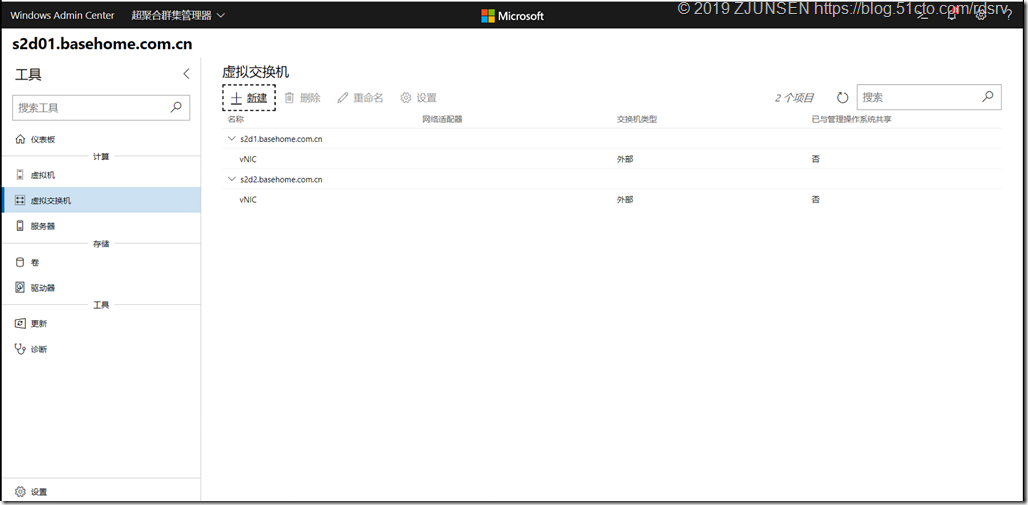Sort by 网络适配器 column header
The width and height of the screenshot is (1028, 505).
(443, 119)
